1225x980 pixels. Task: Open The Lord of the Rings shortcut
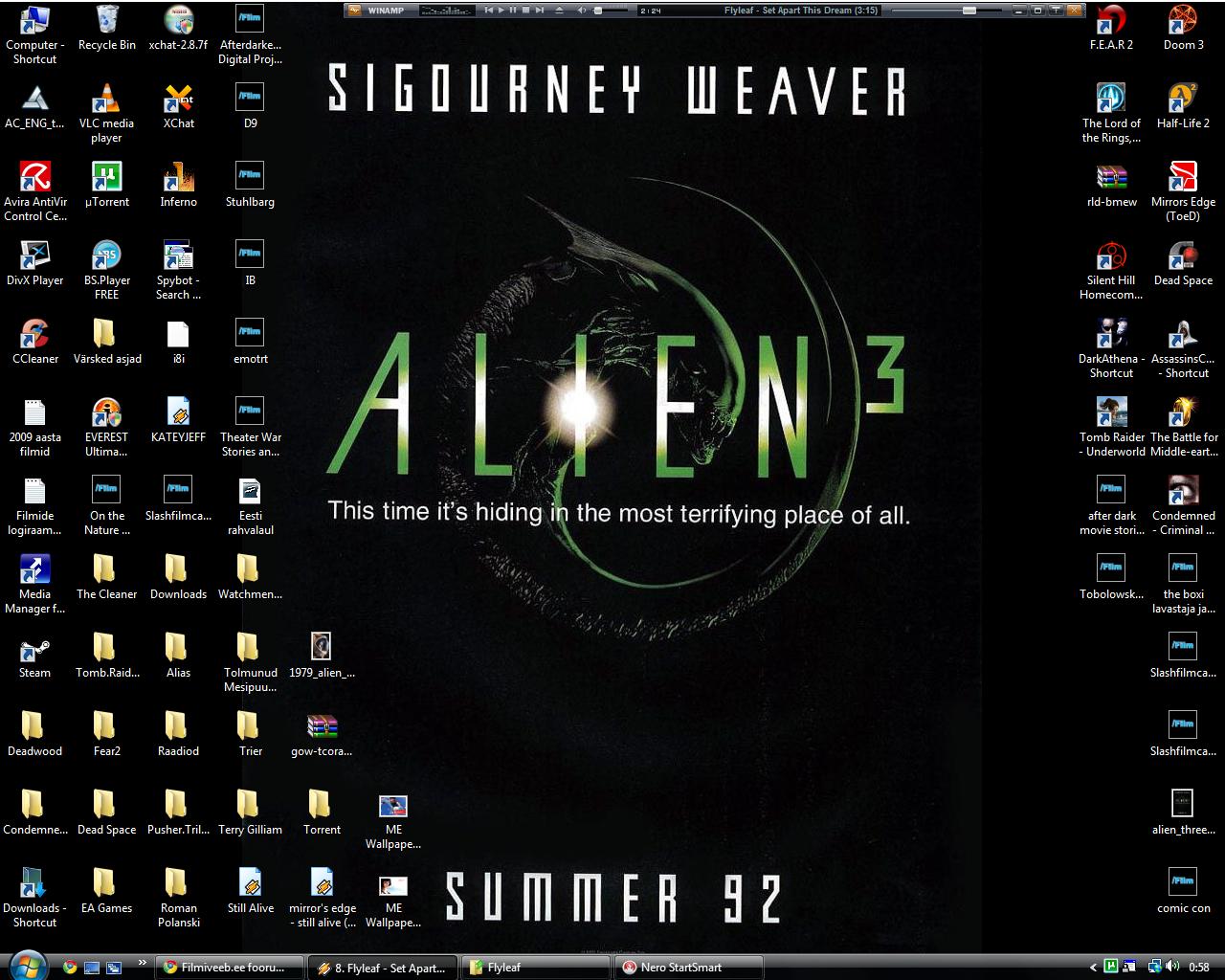coord(1111,113)
